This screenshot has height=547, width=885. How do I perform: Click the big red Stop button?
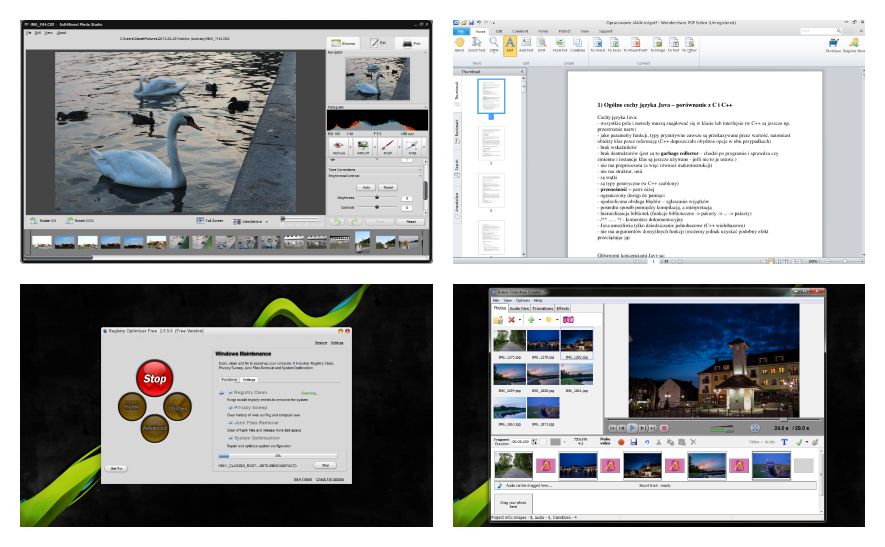[x=155, y=378]
